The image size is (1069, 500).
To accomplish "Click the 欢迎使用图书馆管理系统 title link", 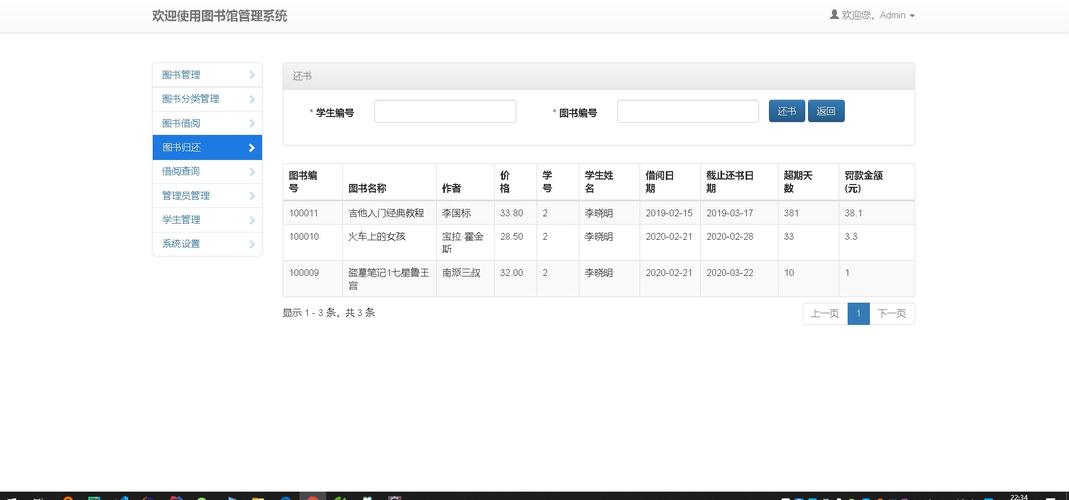I will pos(220,16).
